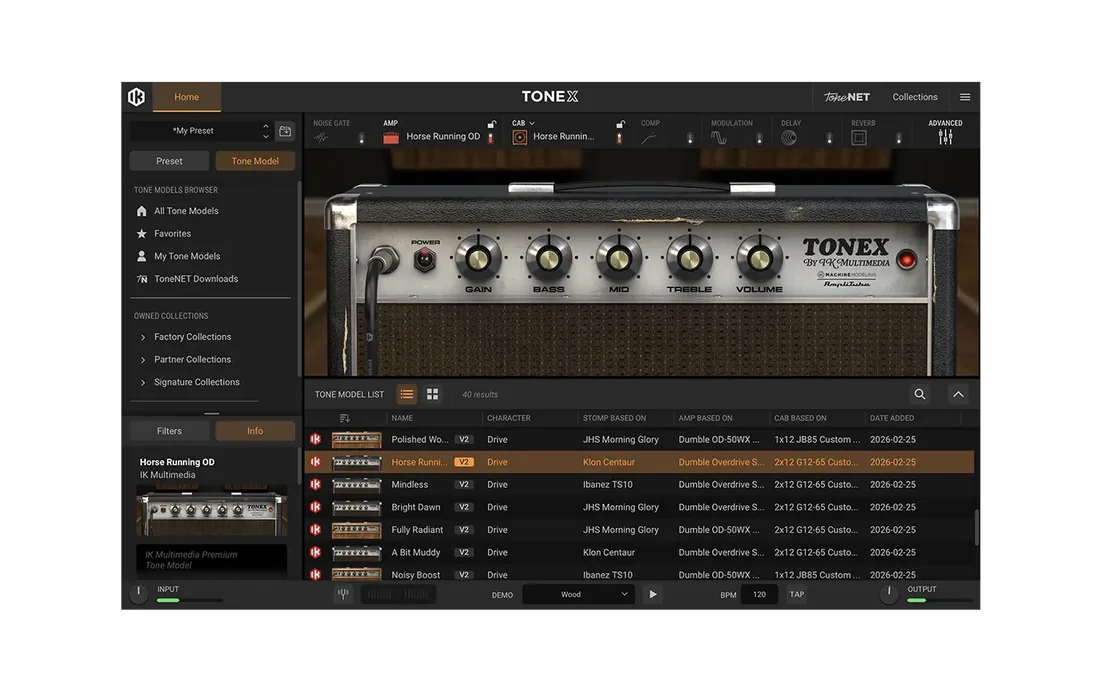This screenshot has height=690, width=1100.
Task: Click the CAB speaker module icon
Action: click(x=519, y=137)
